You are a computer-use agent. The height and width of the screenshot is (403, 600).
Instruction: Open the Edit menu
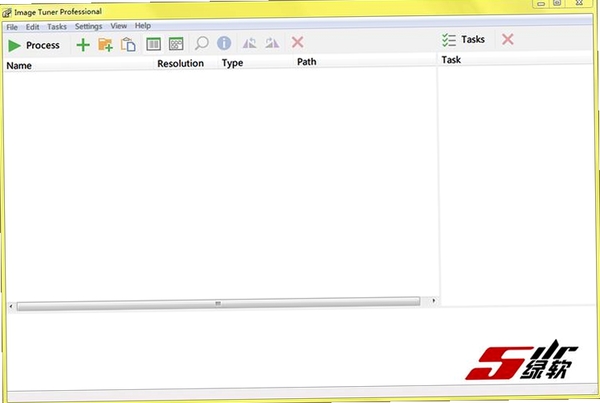tap(33, 27)
